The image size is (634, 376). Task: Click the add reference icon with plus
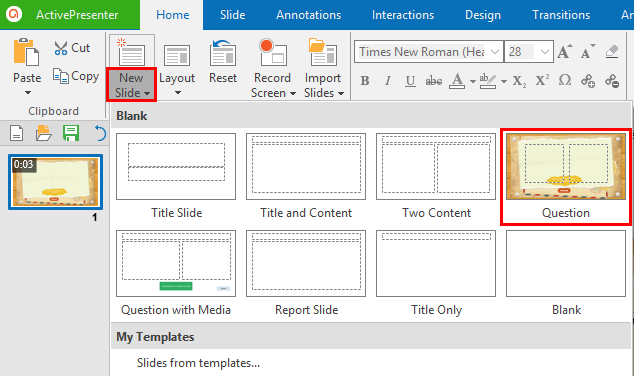588,81
